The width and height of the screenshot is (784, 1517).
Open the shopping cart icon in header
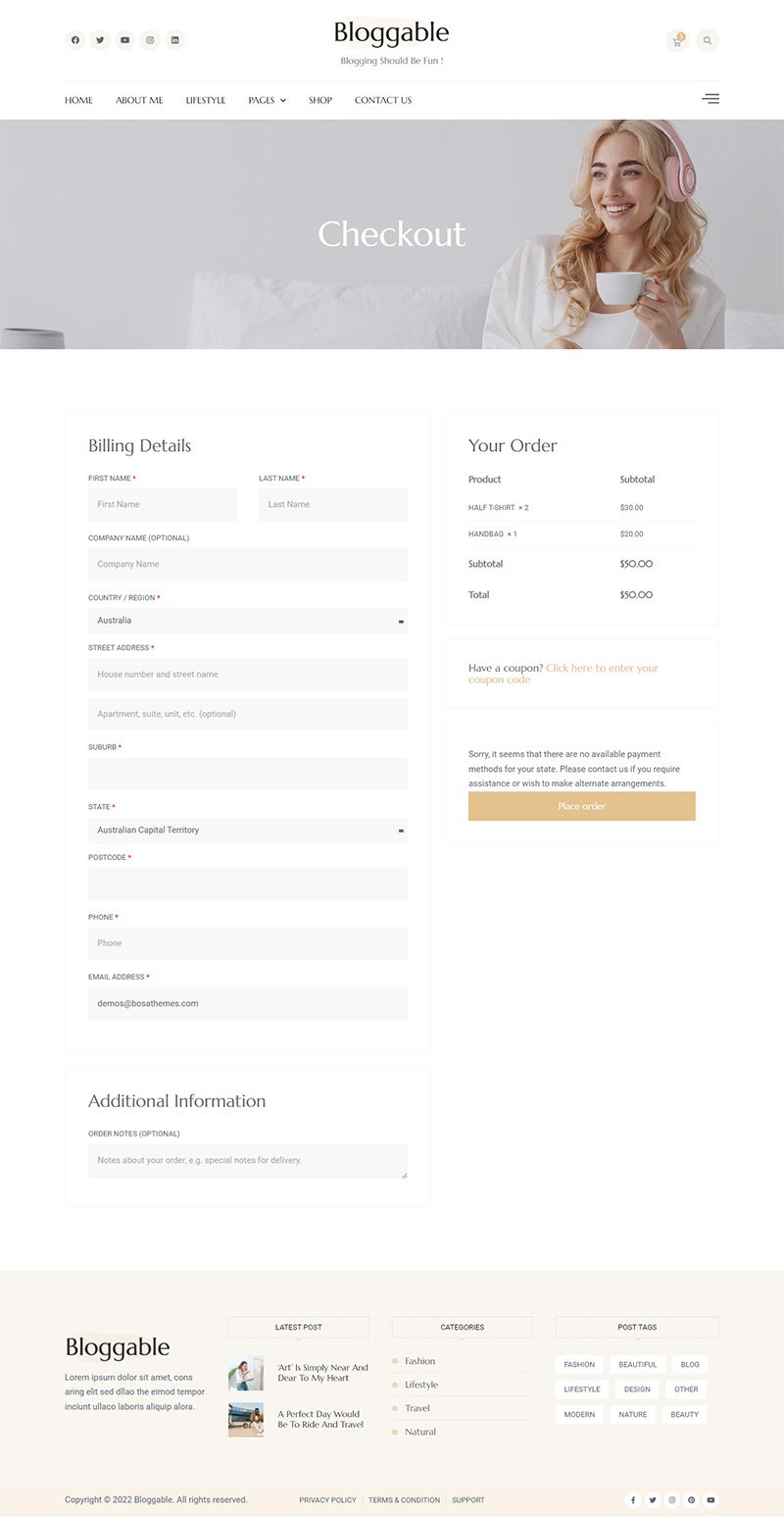676,41
